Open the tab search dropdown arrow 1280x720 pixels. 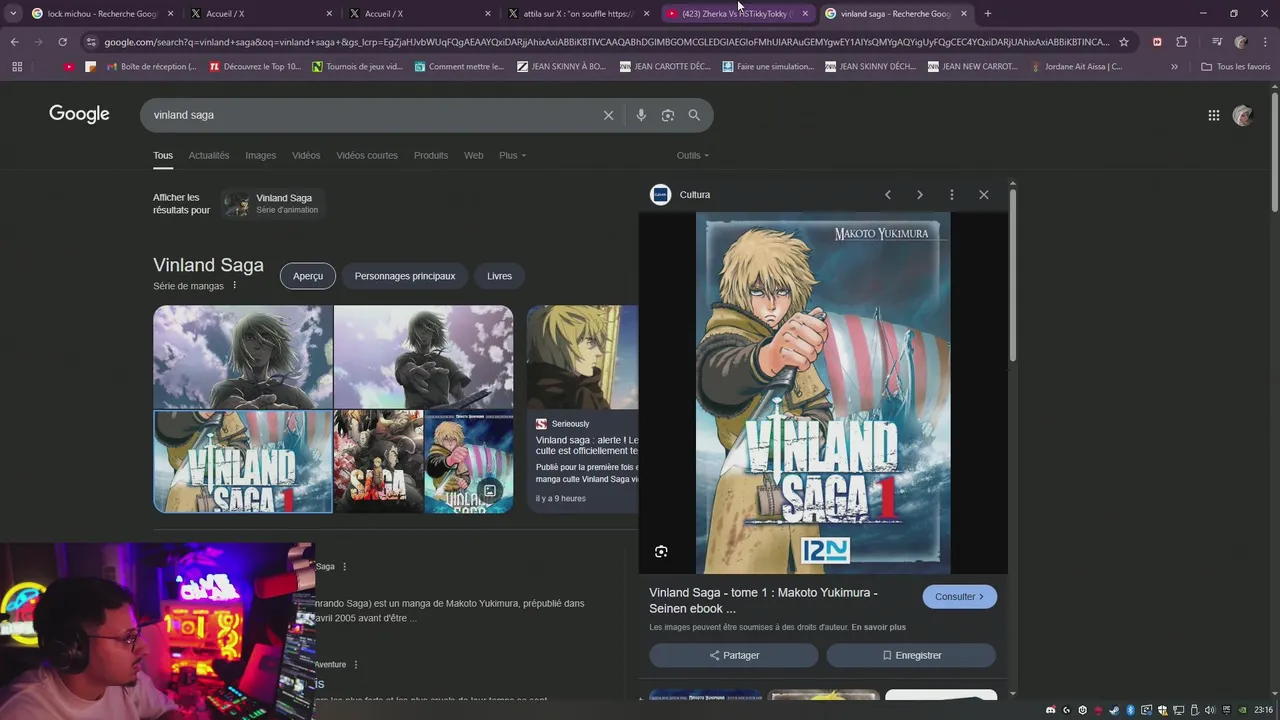tap(13, 14)
